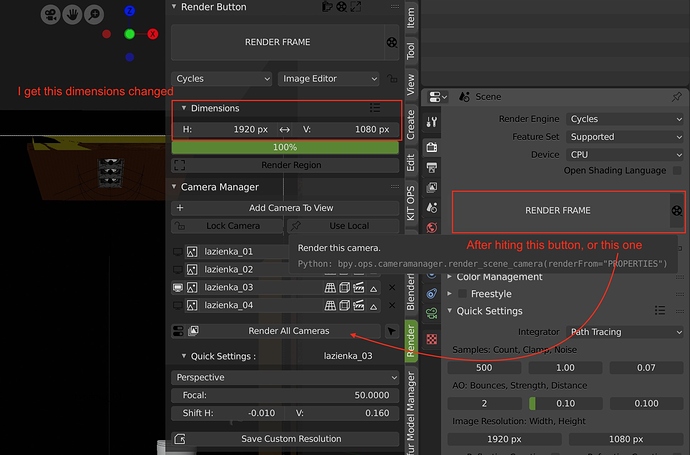The height and width of the screenshot is (455, 690).
Task: Snap view to the Z axis gizmo
Action: pyautogui.click(x=129, y=11)
